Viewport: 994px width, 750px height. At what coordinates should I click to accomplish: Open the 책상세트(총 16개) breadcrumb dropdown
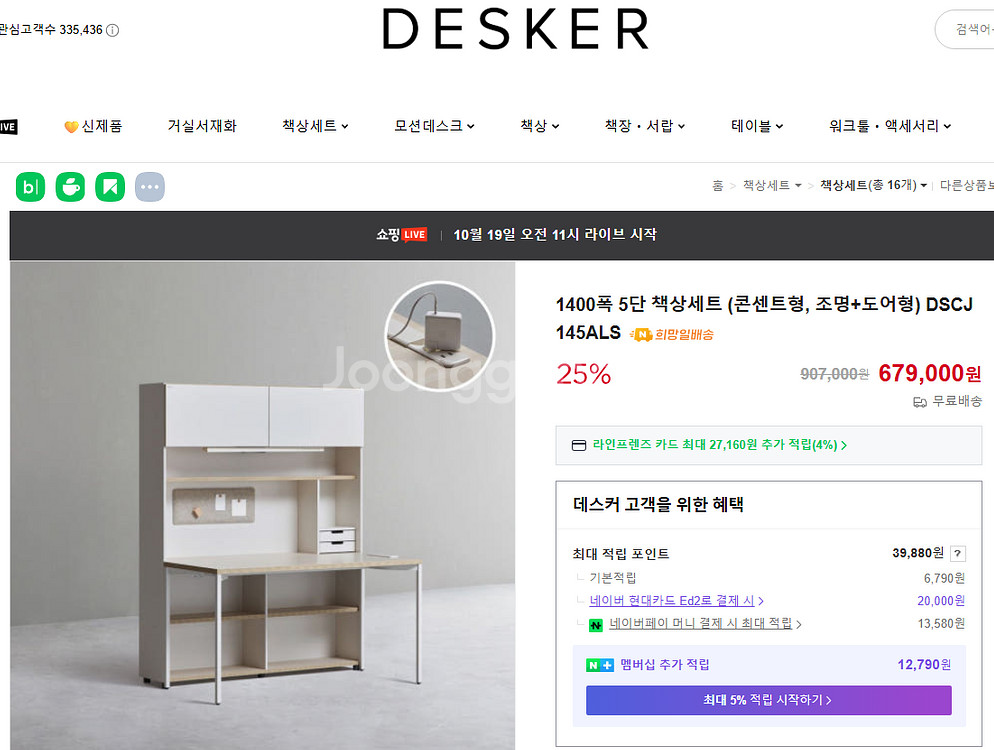click(x=874, y=185)
